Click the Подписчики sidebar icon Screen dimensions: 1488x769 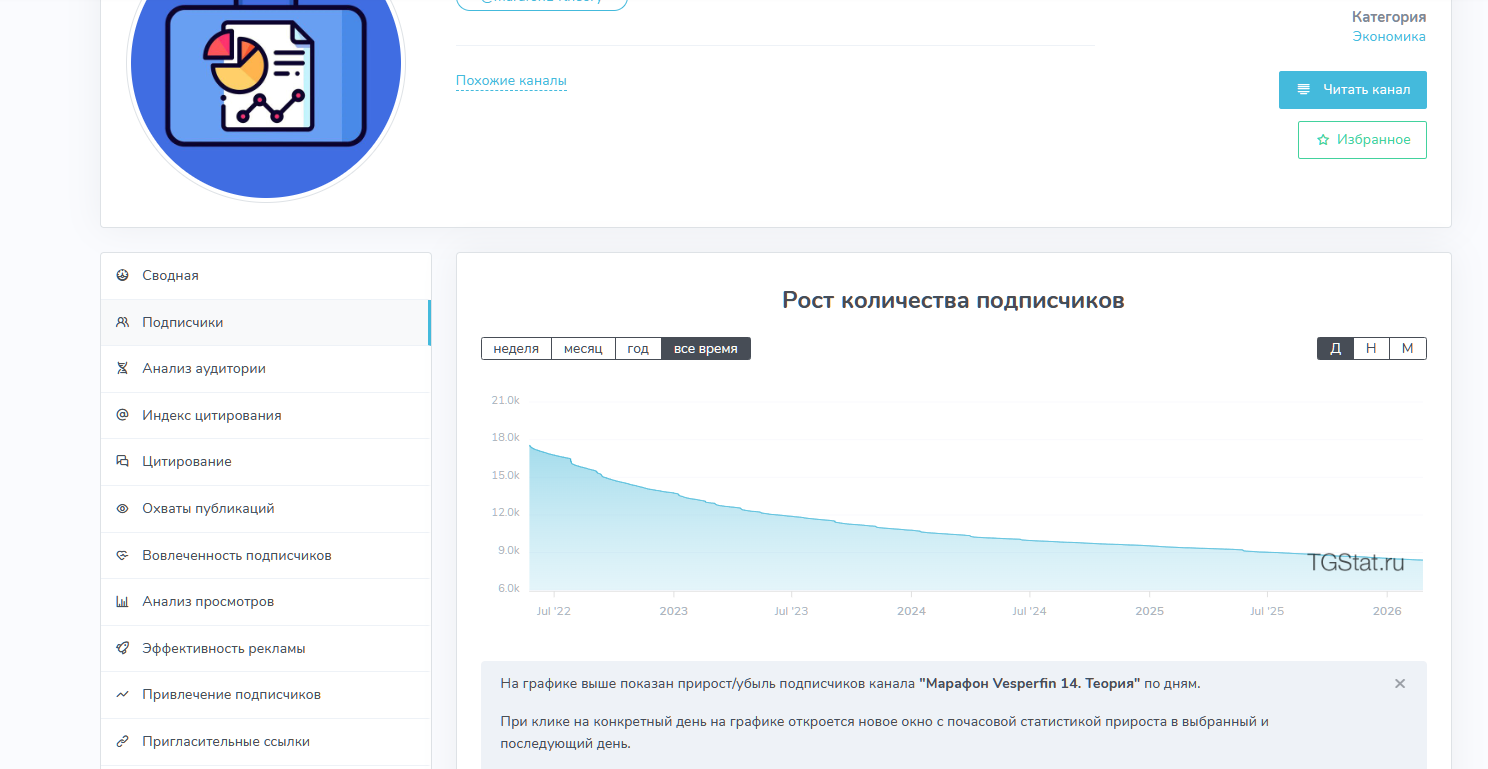(122, 321)
